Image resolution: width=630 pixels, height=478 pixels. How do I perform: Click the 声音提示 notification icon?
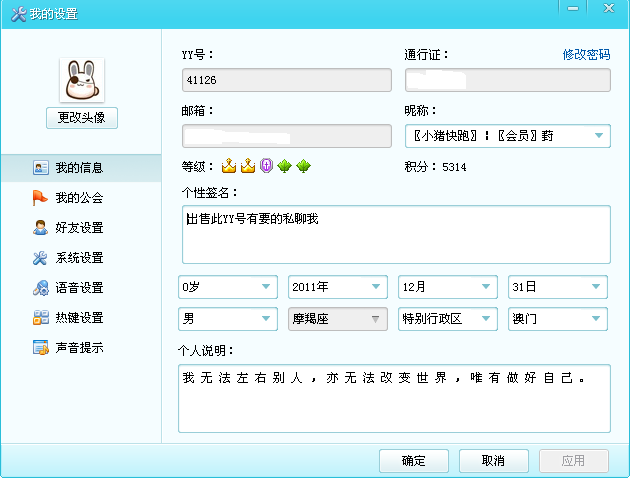pos(41,347)
